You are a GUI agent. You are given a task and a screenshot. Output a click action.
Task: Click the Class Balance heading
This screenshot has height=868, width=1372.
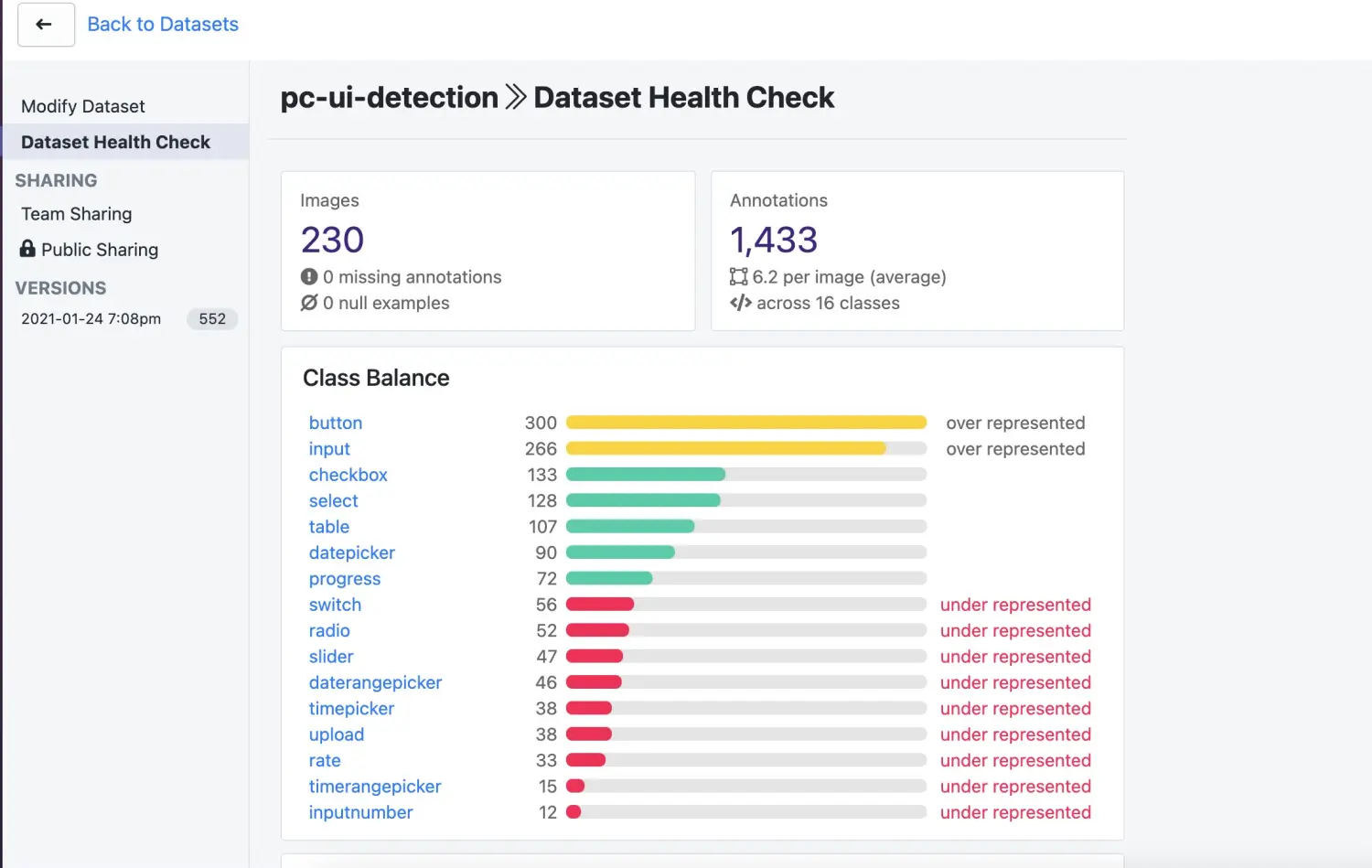coord(376,378)
